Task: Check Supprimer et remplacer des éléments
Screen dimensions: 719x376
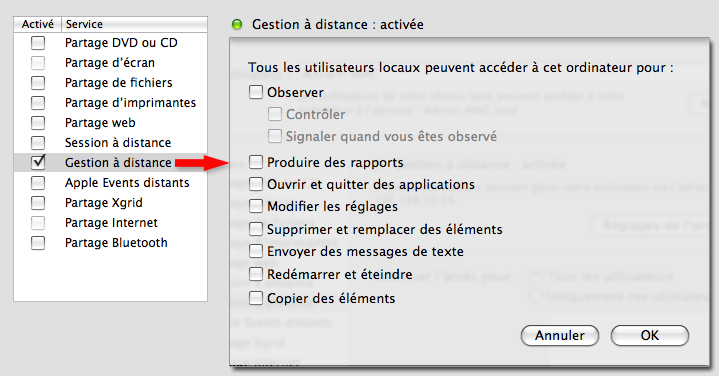Action: pyautogui.click(x=256, y=228)
